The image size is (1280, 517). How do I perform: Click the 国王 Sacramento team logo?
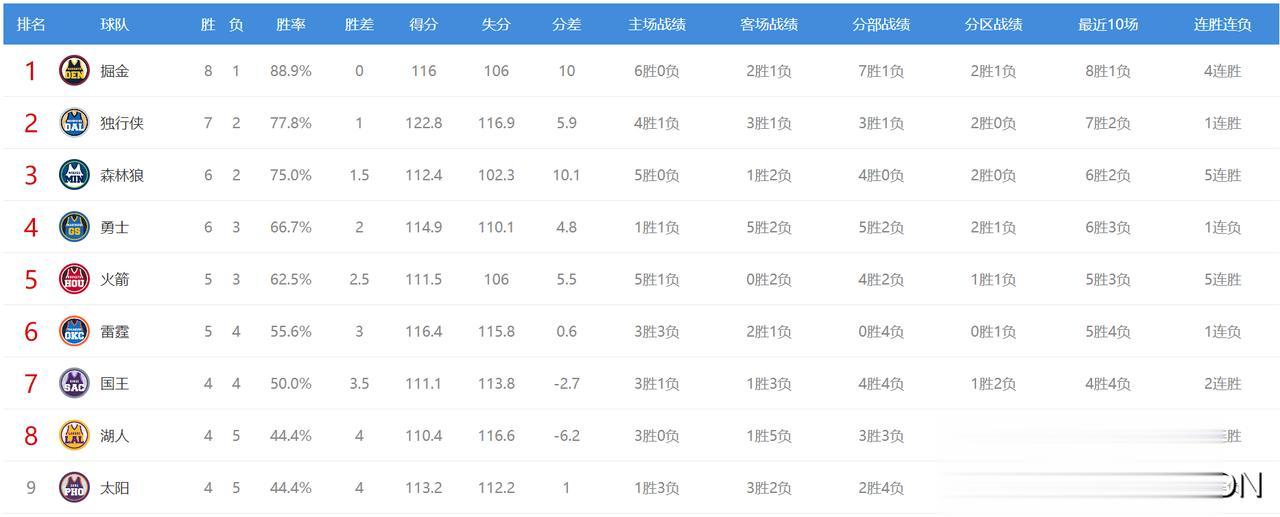(74, 382)
